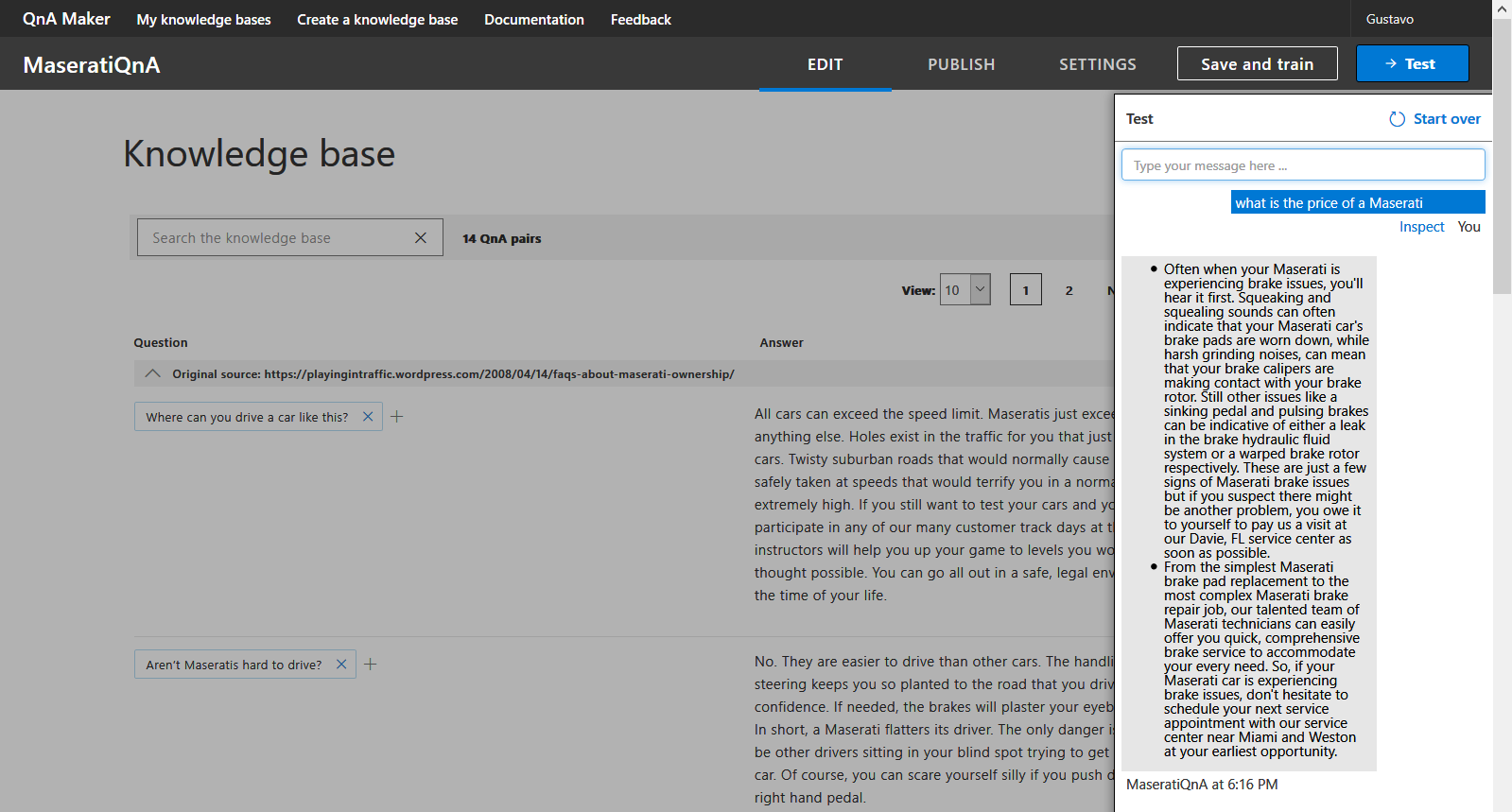Click the QnA Maker logo
The image size is (1512, 812).
(66, 19)
